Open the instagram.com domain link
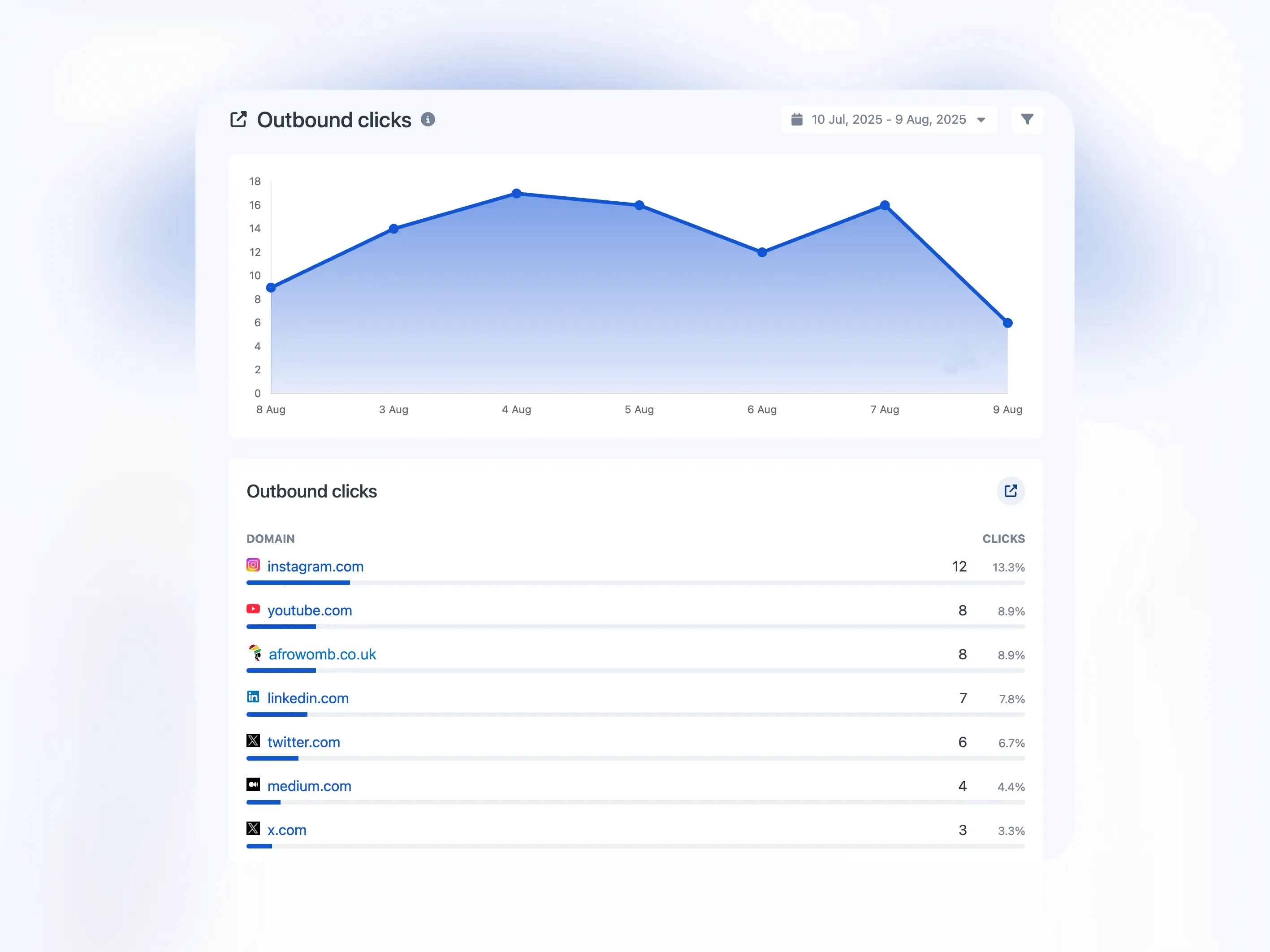 coord(315,567)
